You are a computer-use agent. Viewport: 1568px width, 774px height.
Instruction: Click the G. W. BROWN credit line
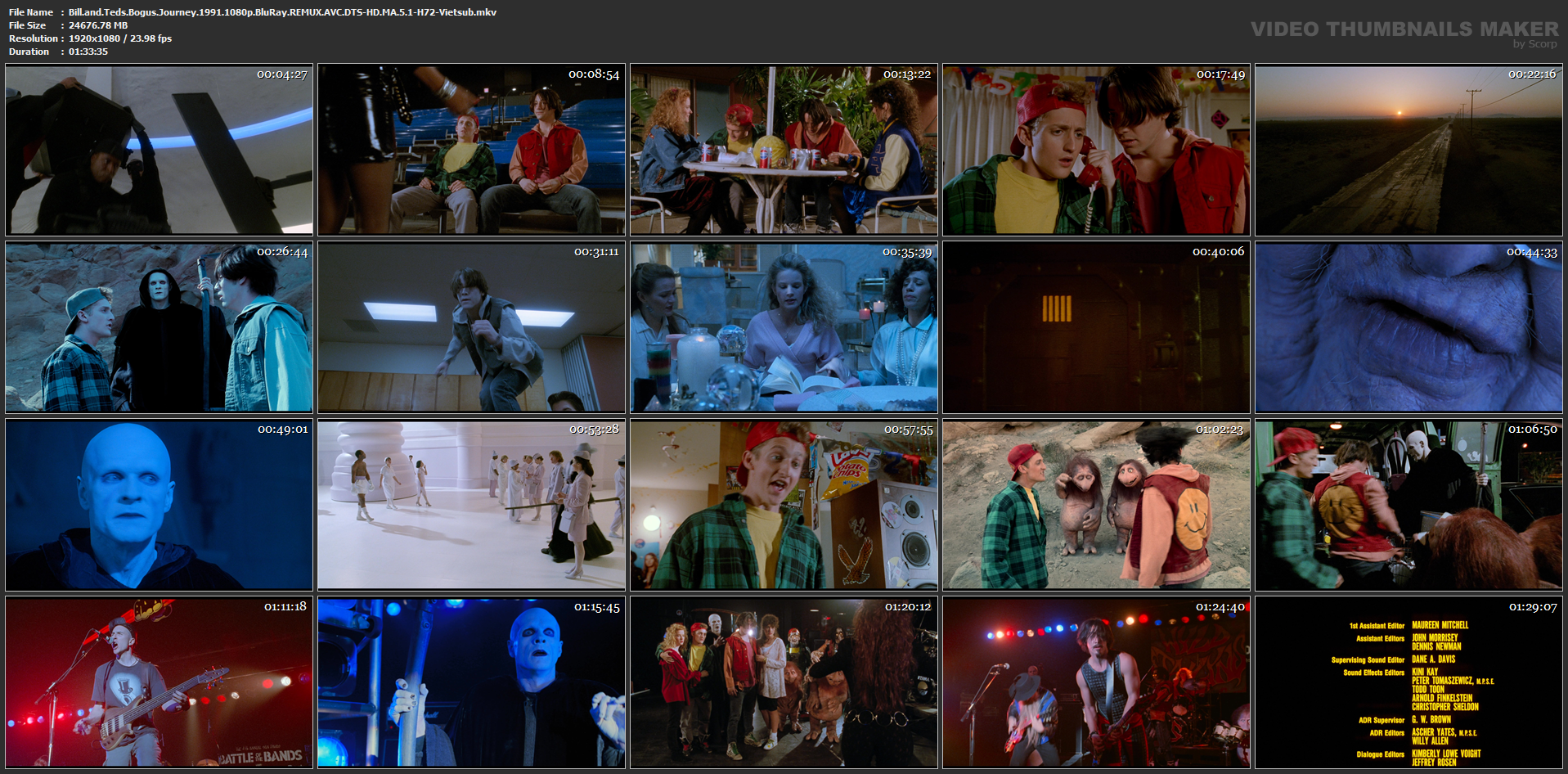click(1431, 720)
